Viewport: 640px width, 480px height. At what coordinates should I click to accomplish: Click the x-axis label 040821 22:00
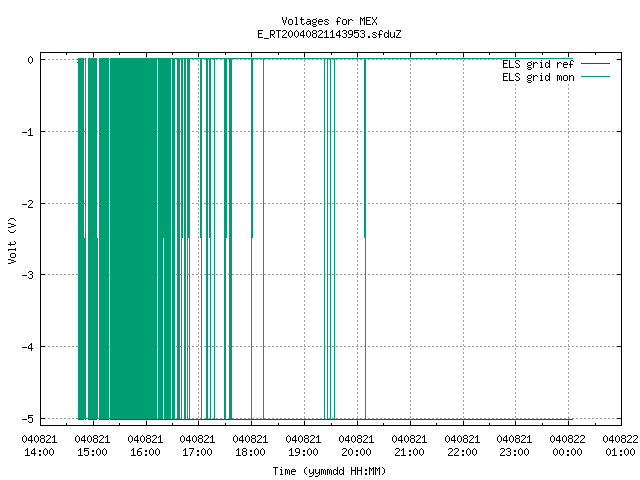(x=462, y=446)
